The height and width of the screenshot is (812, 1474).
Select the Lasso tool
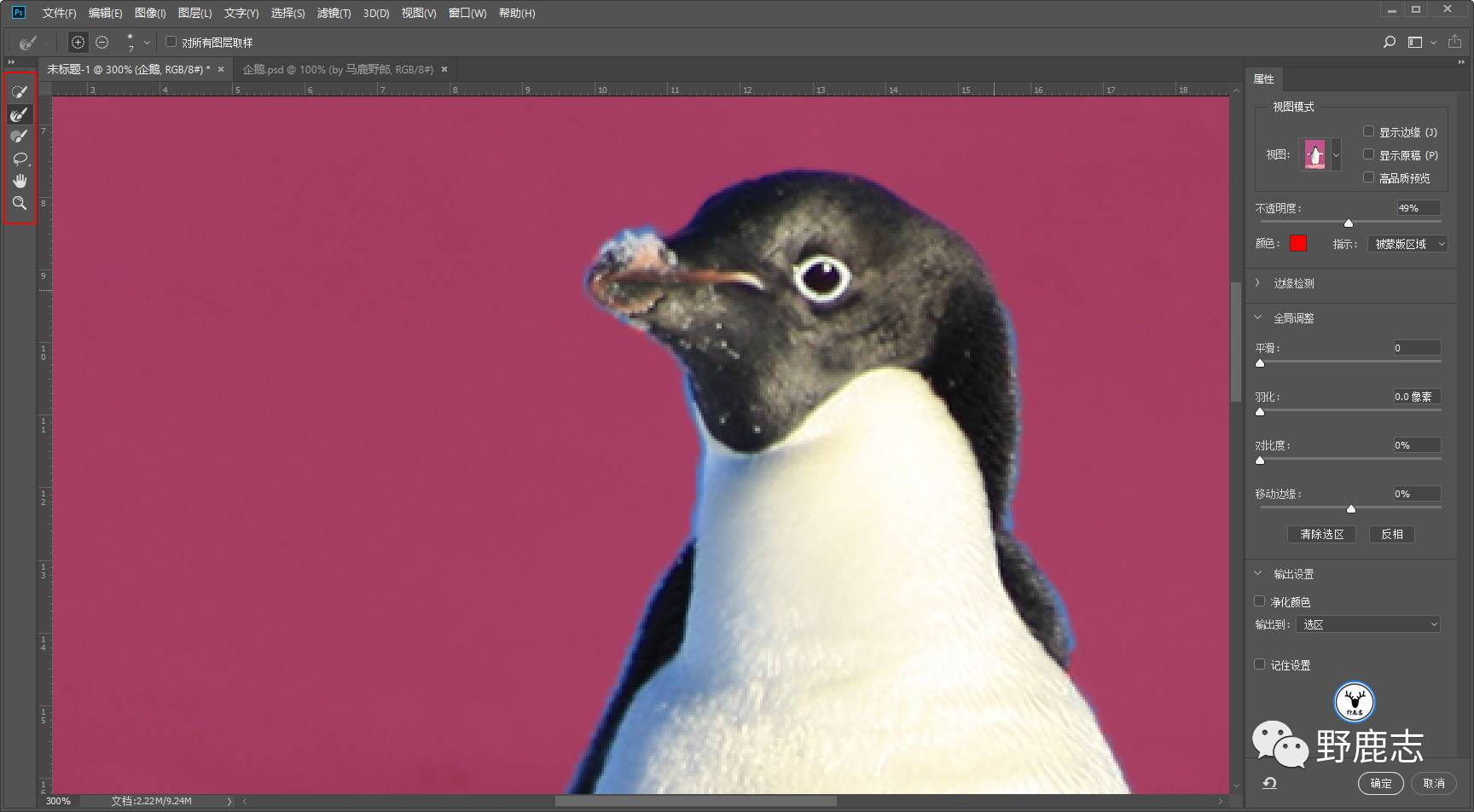(x=19, y=159)
